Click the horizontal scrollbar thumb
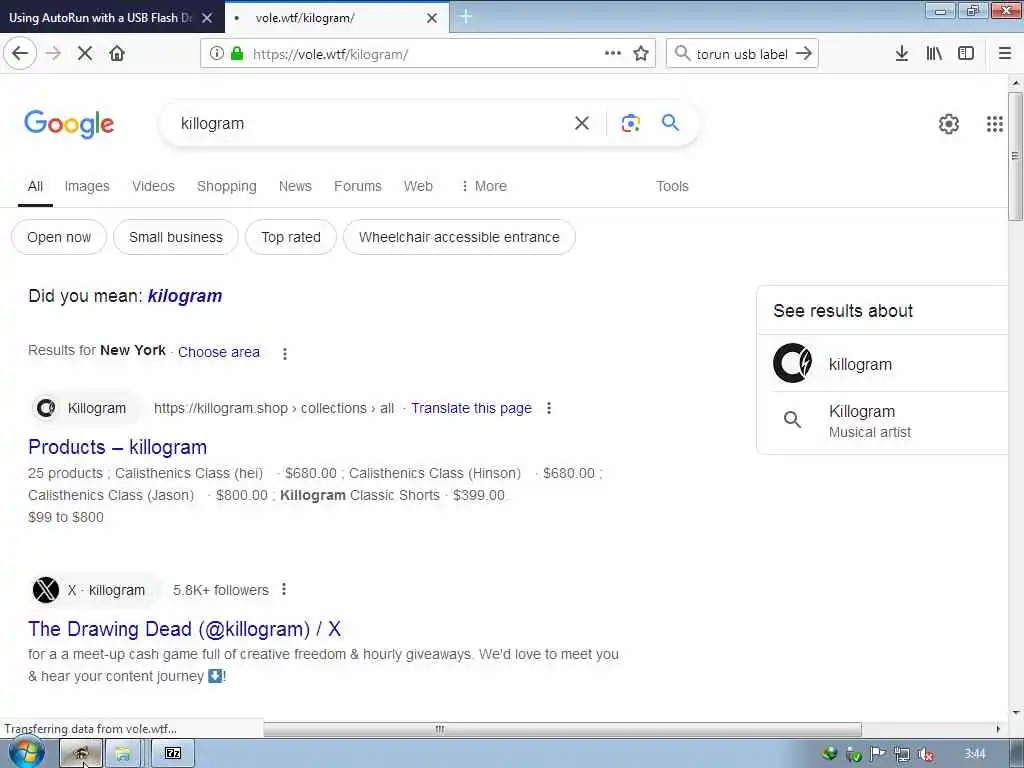The width and height of the screenshot is (1024, 768). [x=562, y=729]
